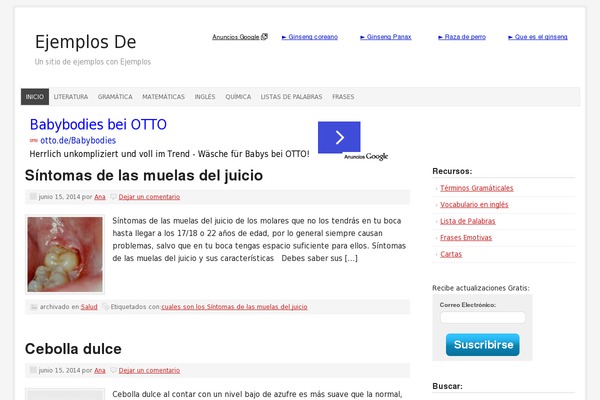The image size is (600, 400).
Task: Click the Recursos sidebar heading
Action: 452,171
